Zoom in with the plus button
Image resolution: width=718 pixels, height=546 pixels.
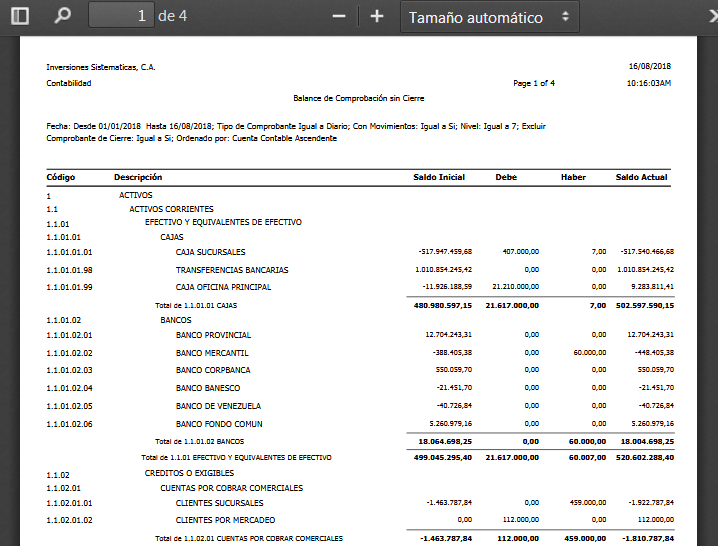point(377,16)
